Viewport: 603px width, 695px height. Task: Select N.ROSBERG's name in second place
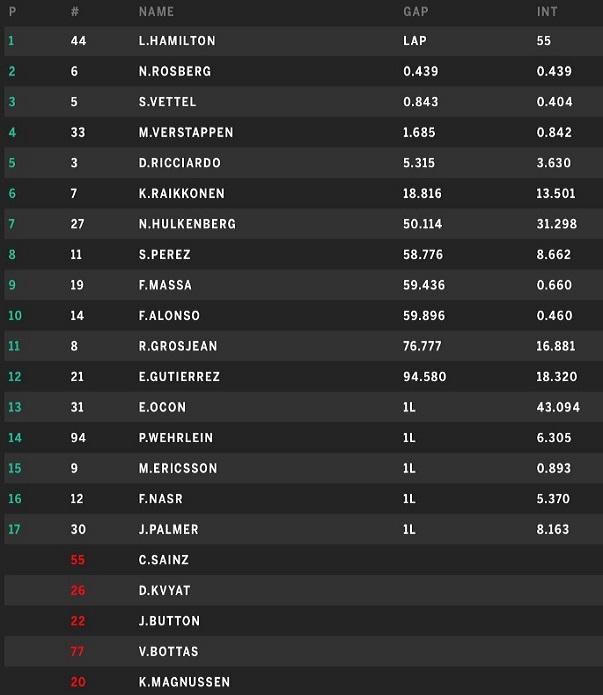[175, 72]
